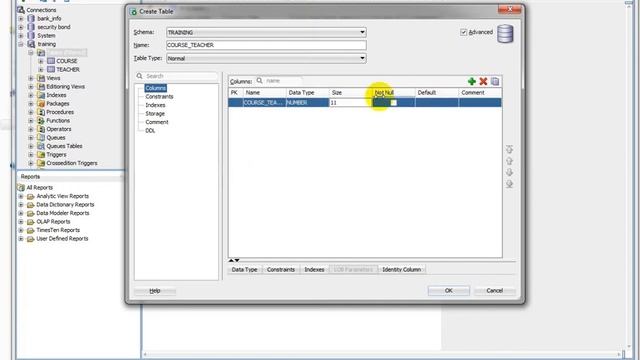Switch to the Constraints bottom tab

tap(281, 269)
